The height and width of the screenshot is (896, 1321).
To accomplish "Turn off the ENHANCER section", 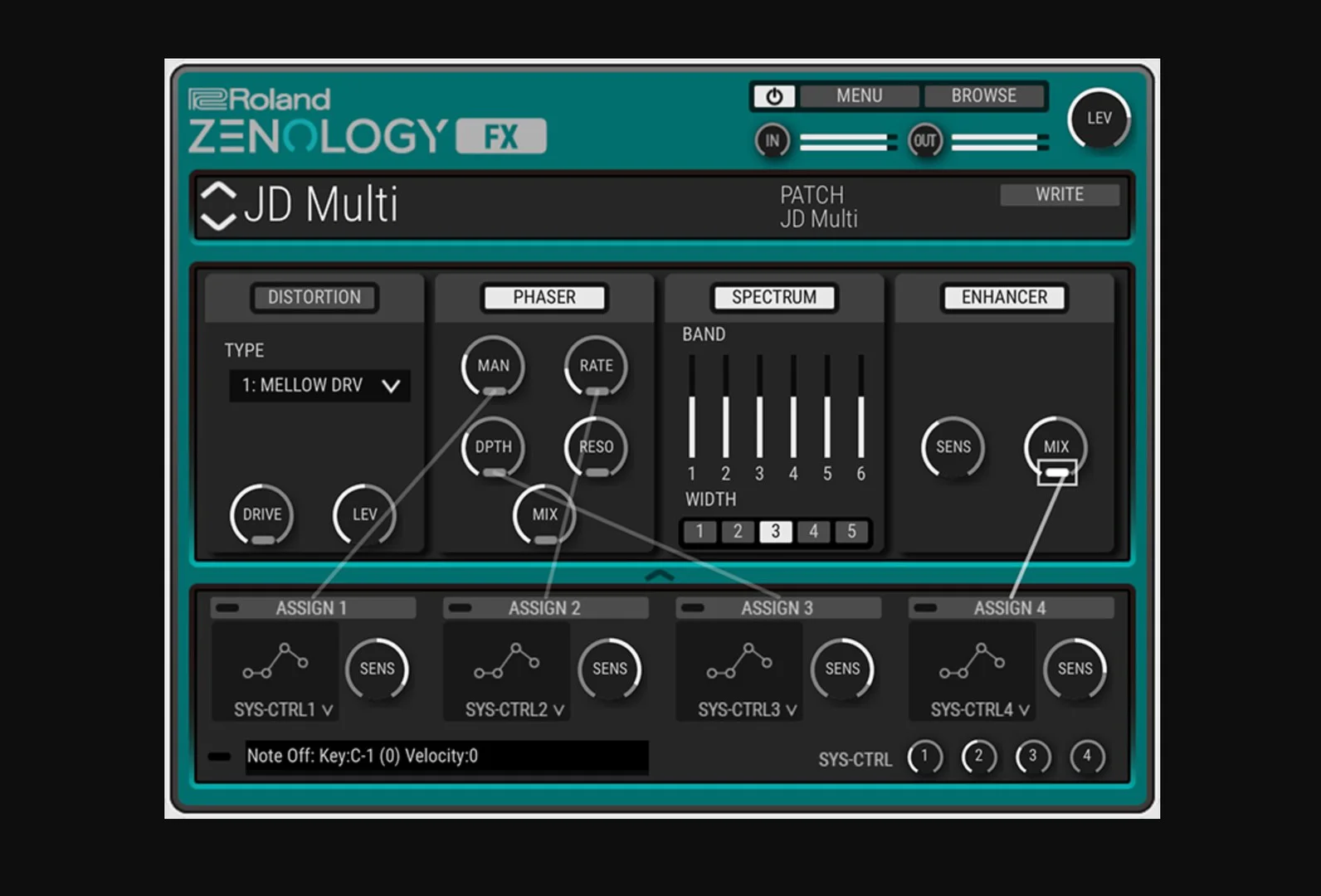I will pos(1004,298).
